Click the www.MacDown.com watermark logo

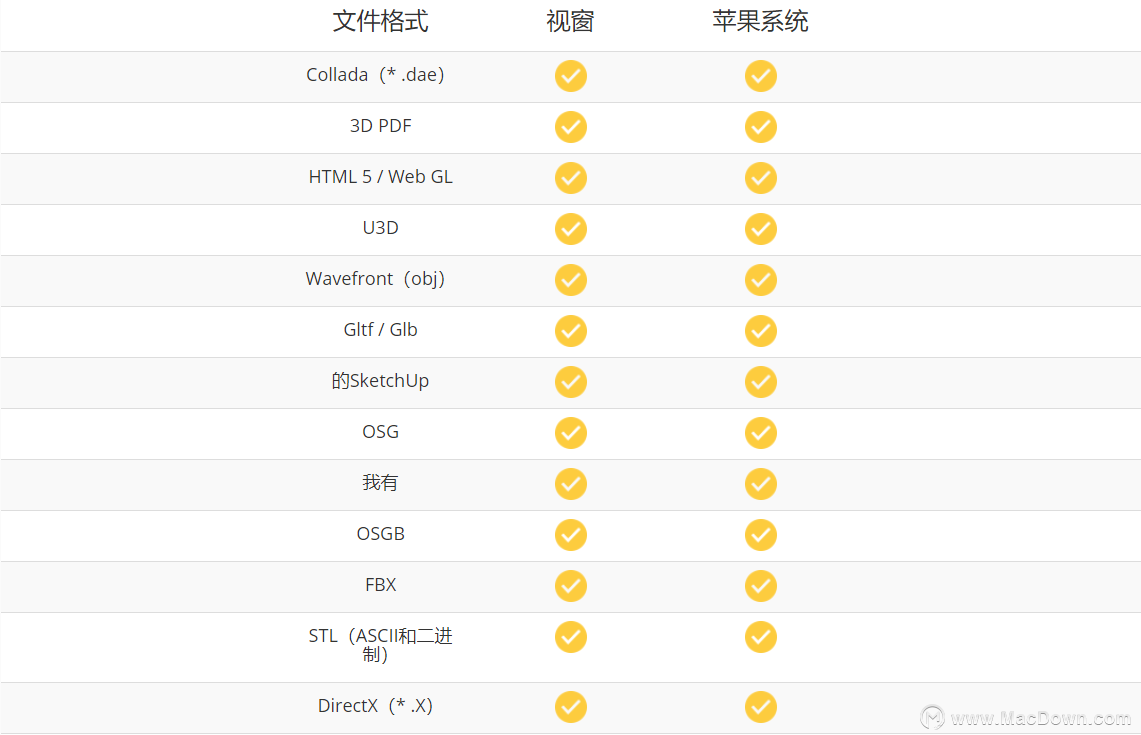(933, 717)
